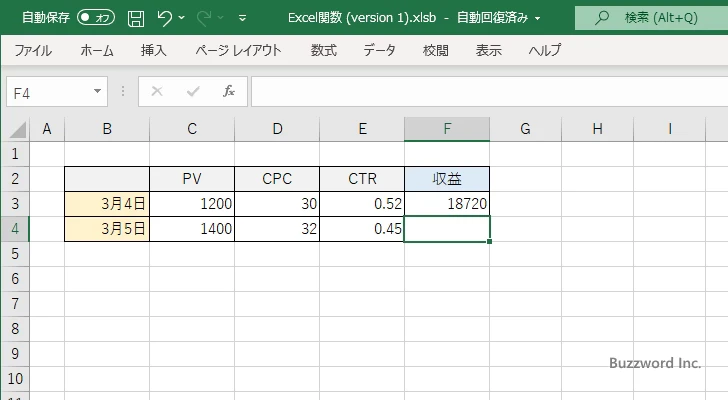
Task: Click the cell containing 18720
Action: pos(447,204)
